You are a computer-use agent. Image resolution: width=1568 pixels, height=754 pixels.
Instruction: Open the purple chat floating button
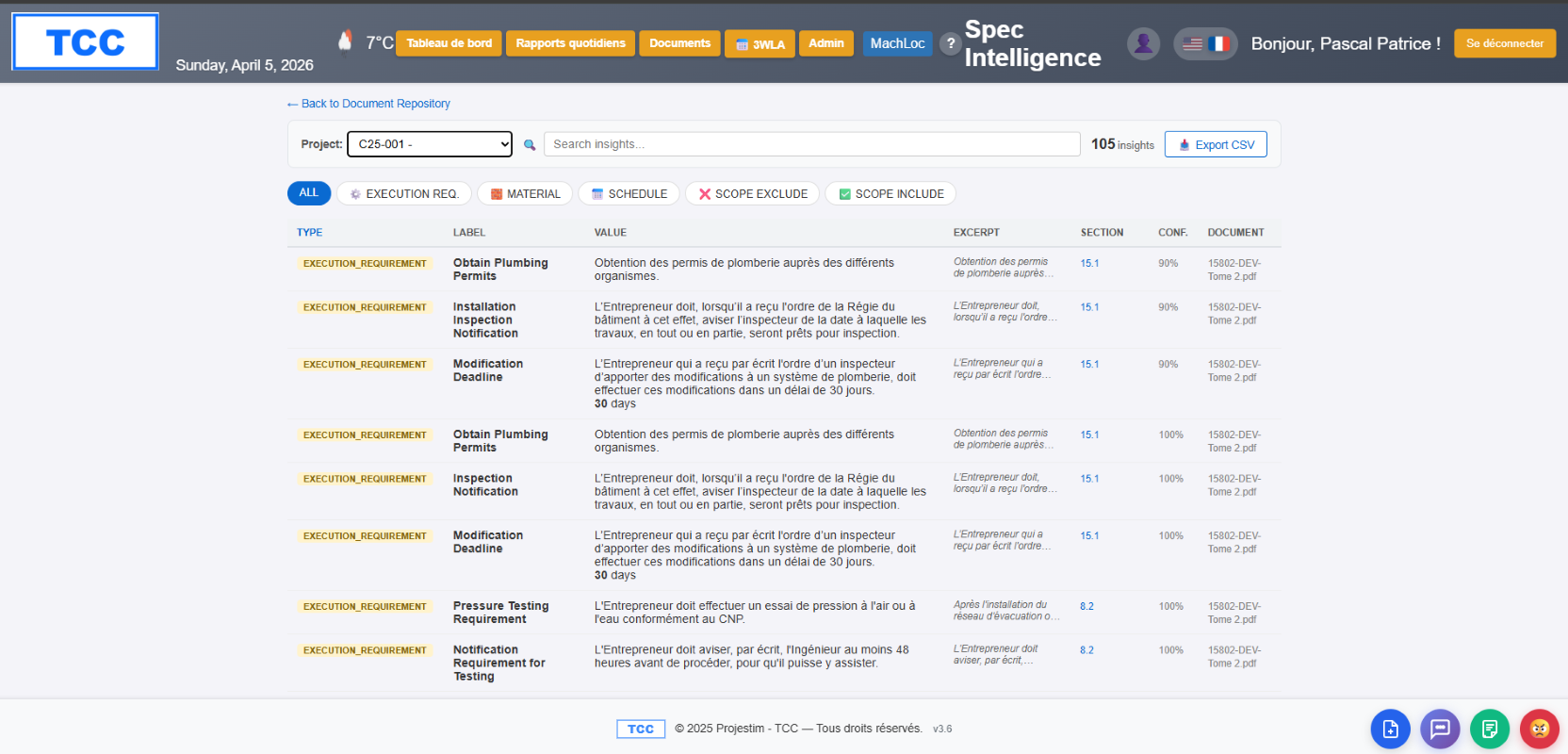pos(1440,729)
